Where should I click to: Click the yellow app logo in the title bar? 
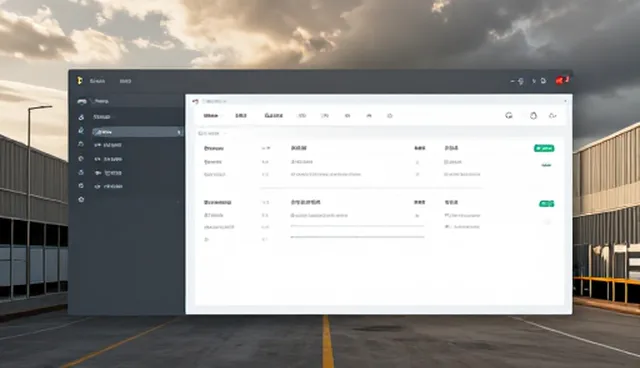[80, 80]
